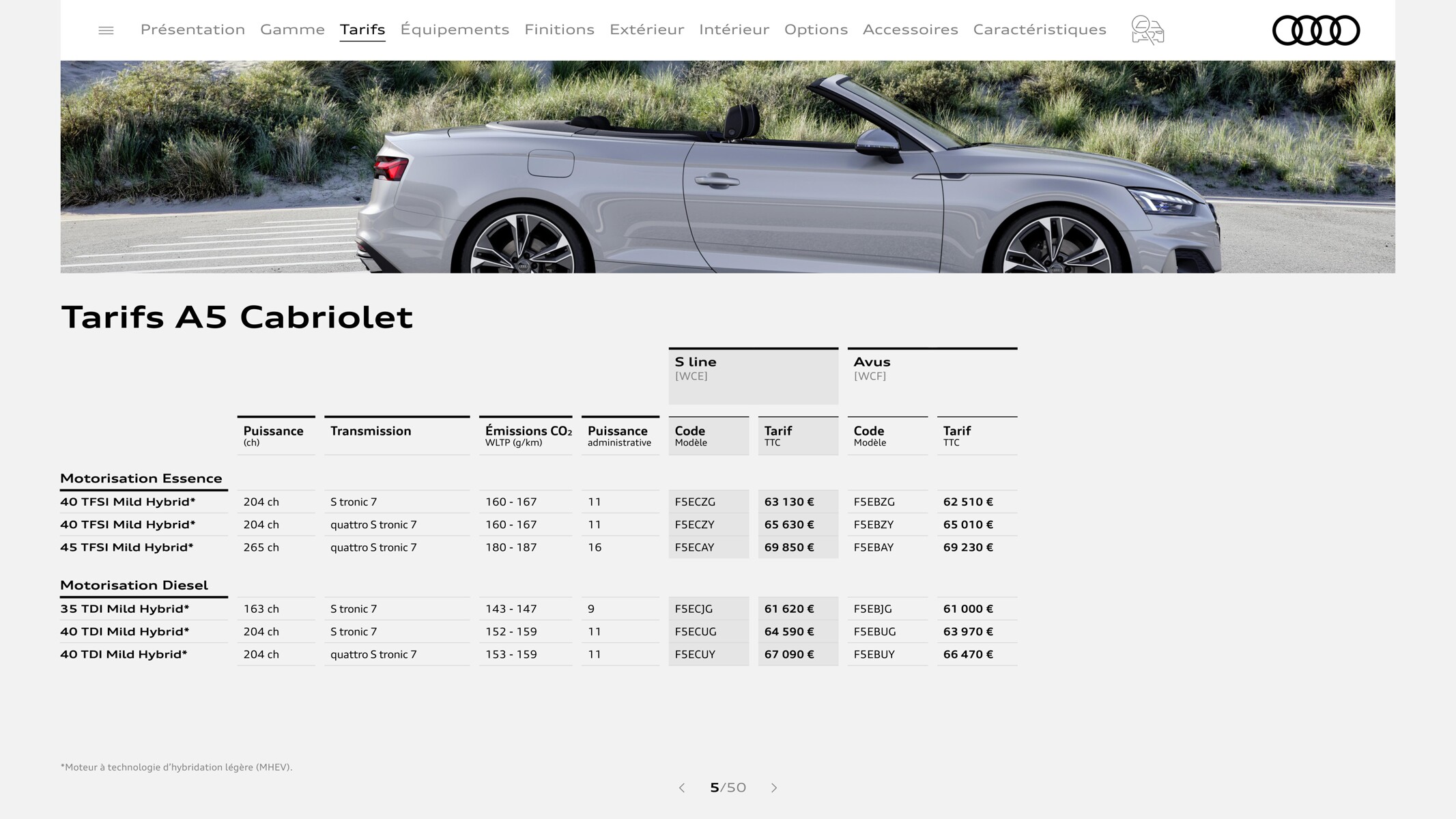
Task: Click model code F5EBUY
Action: (x=874, y=655)
